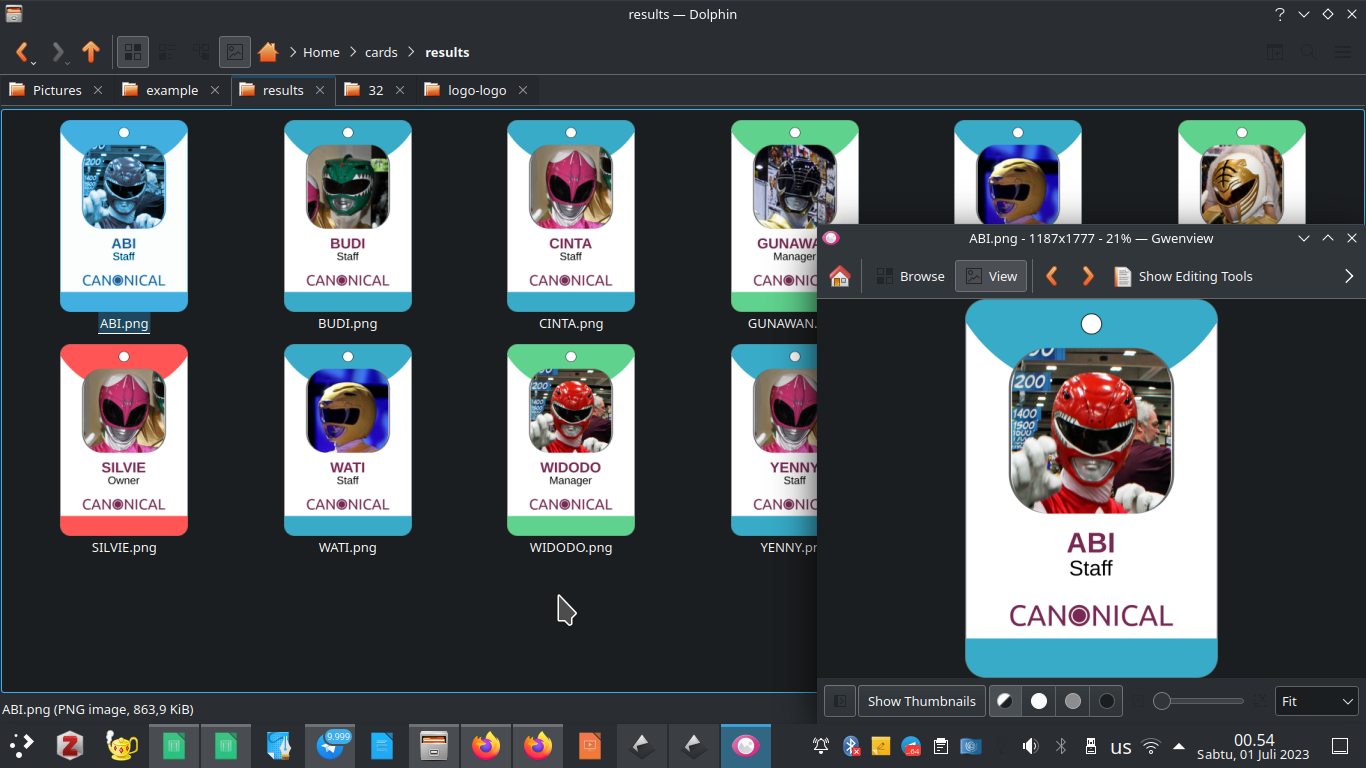Select the WATI.png card thumbnail
The width and height of the screenshot is (1366, 768).
click(348, 440)
